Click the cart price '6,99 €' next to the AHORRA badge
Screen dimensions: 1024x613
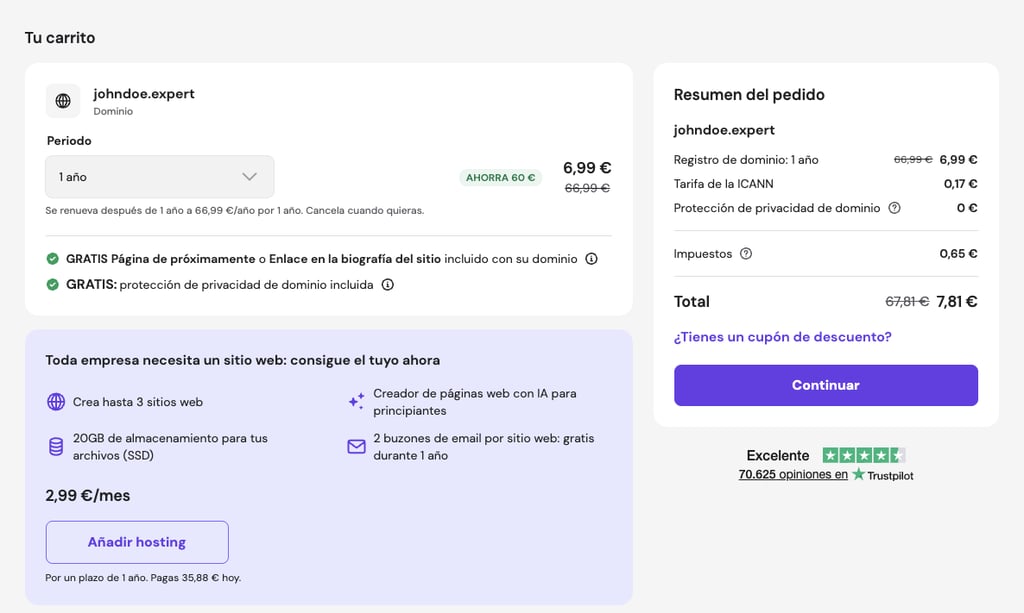coord(587,168)
